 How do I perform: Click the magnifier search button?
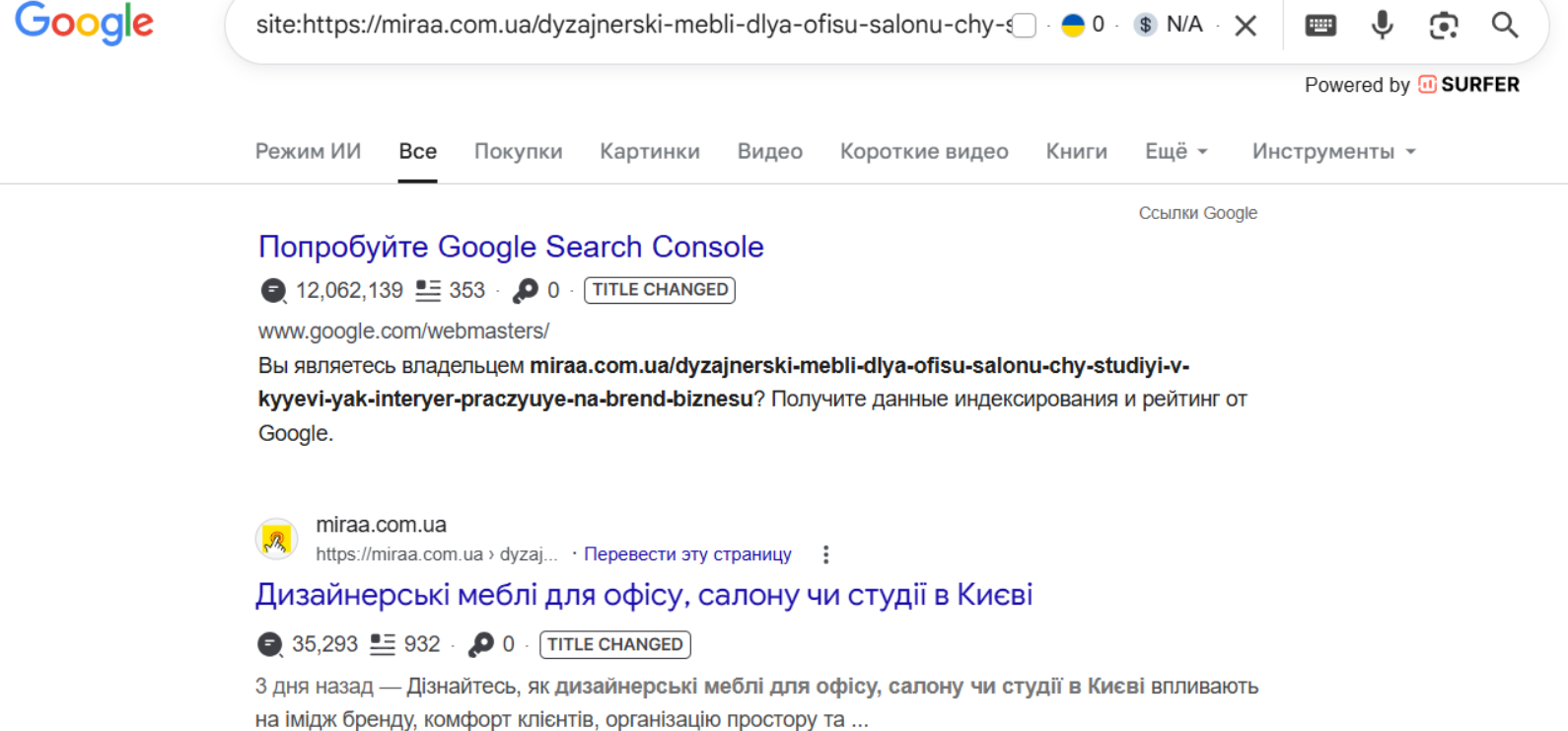tap(1505, 26)
